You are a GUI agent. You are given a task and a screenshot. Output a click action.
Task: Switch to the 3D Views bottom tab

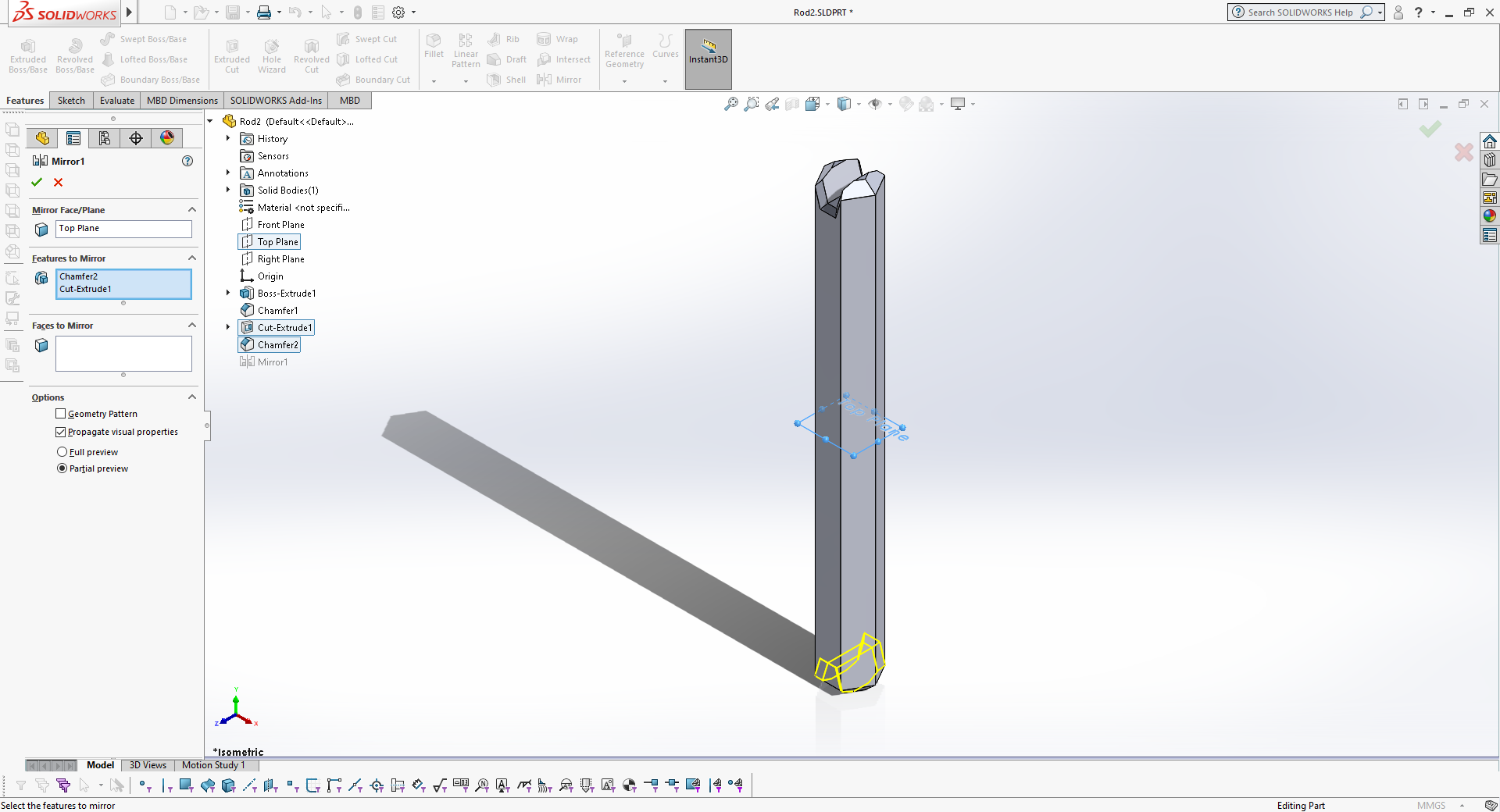148,765
